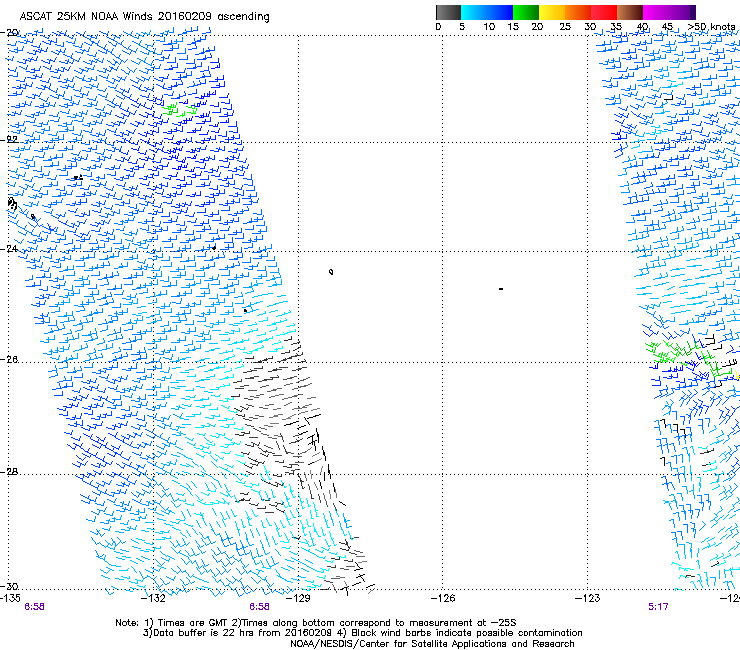Click the legend label '40' knots
The image size is (740, 650).
tap(642, 27)
